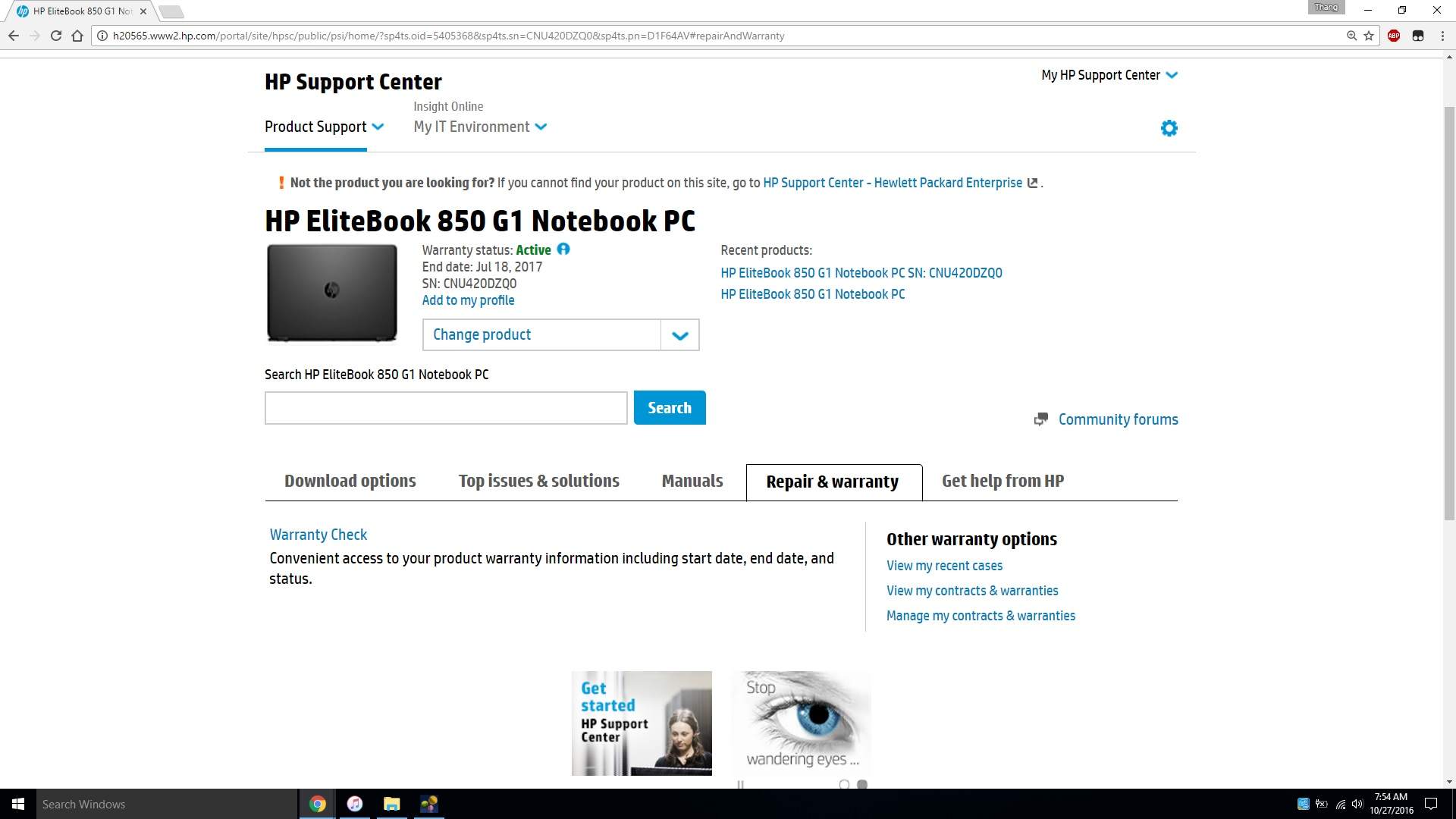Open Chrome three-dot menu
The image size is (1456, 819).
(1442, 36)
